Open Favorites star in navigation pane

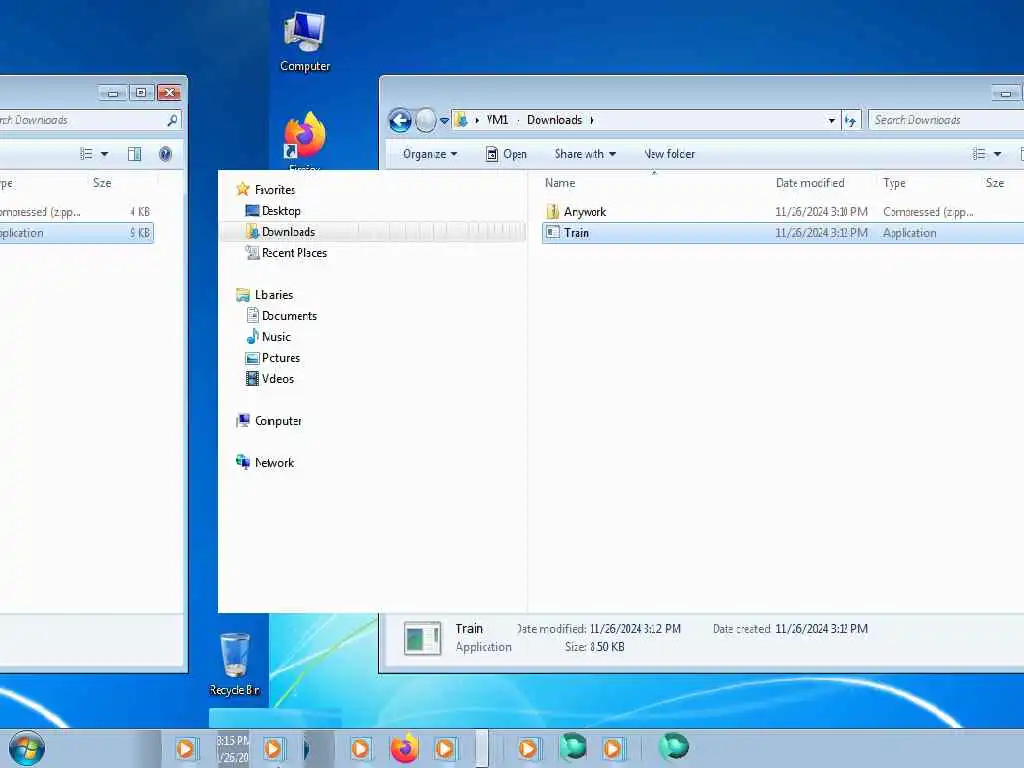tap(243, 189)
